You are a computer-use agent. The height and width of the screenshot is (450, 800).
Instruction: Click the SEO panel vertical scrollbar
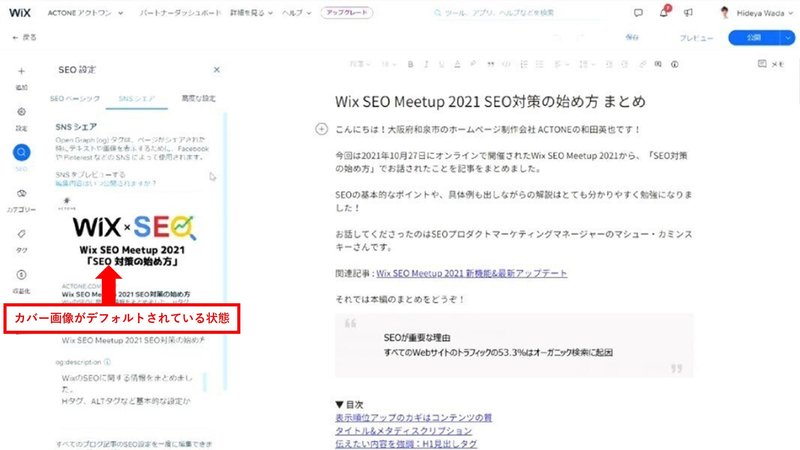224,250
